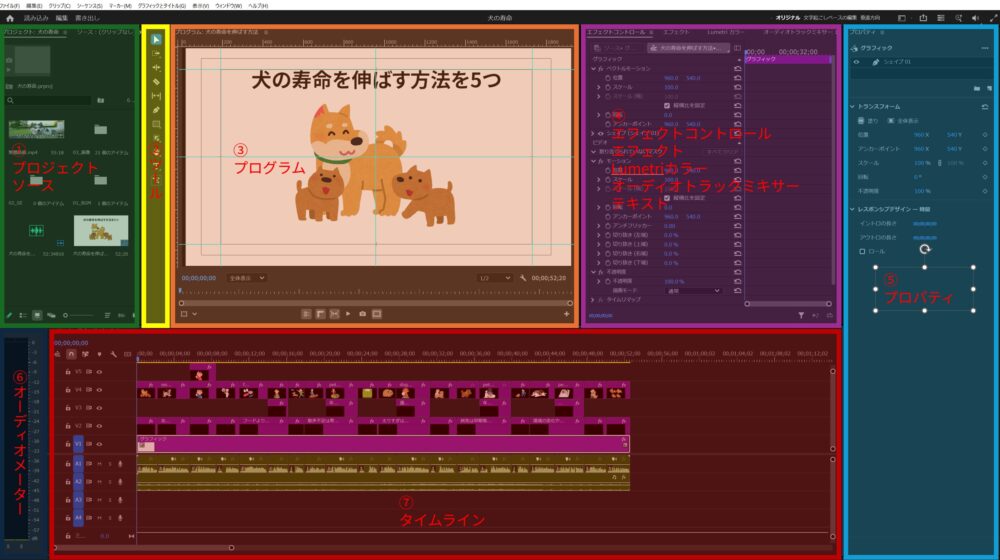Image resolution: width=1000 pixels, height=560 pixels.
Task: Open the Window menu
Action: (x=228, y=6)
